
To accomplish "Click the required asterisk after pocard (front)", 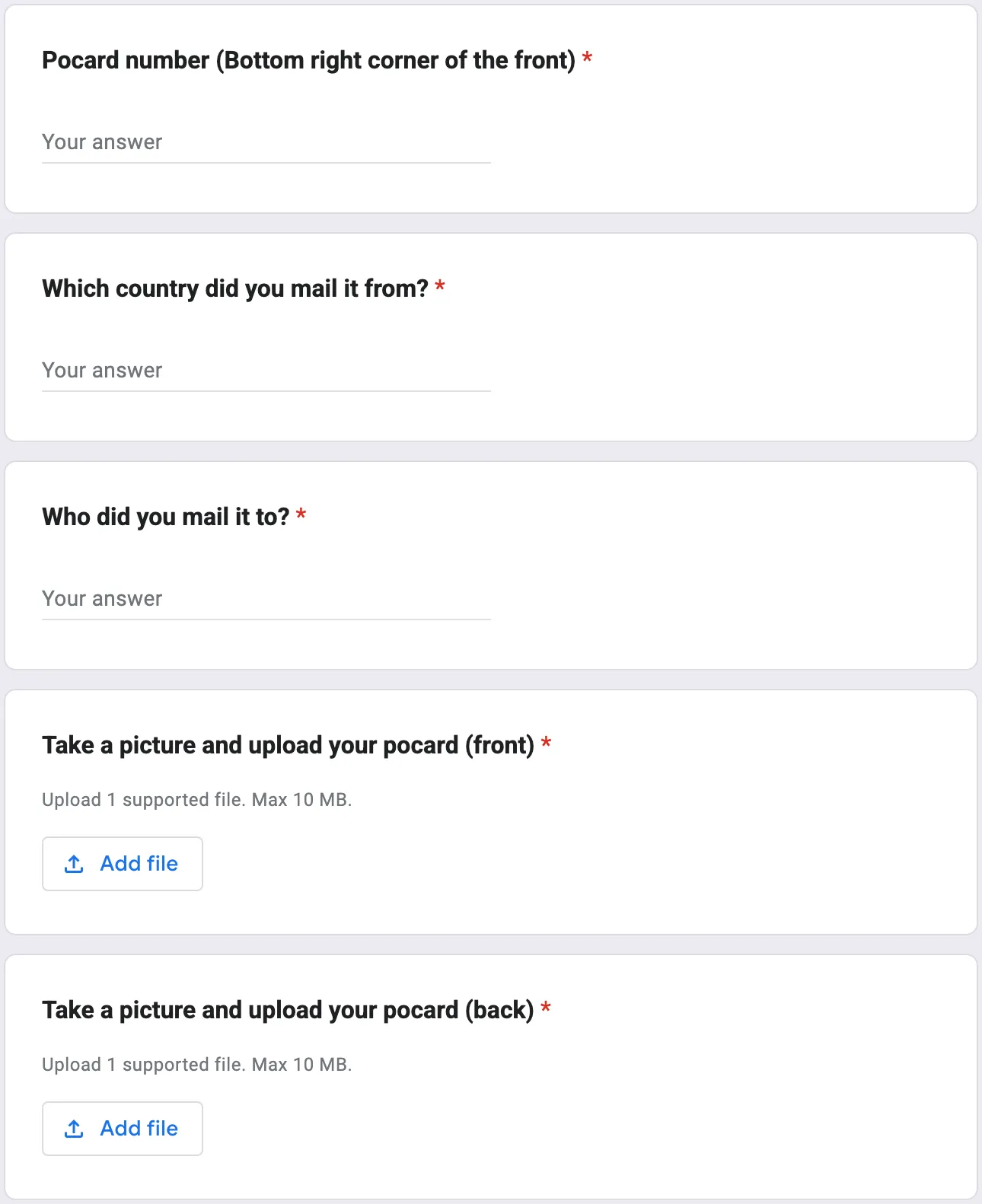I will pyautogui.click(x=546, y=743).
